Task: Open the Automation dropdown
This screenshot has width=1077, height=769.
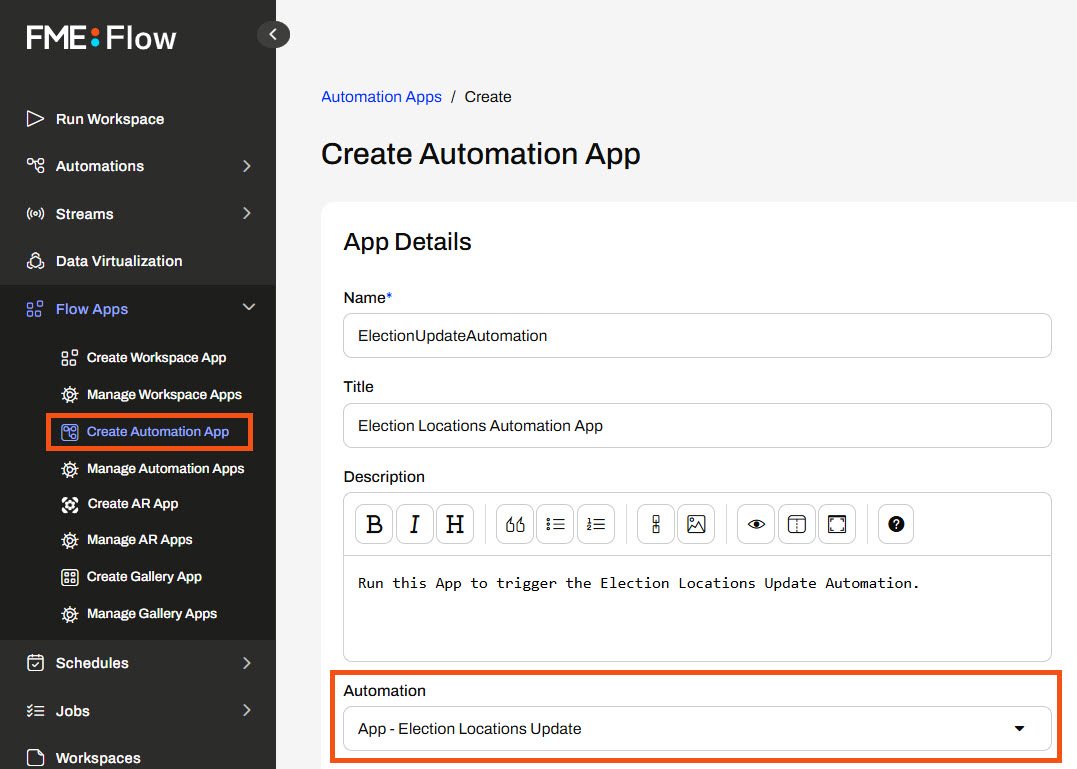Action: pos(697,728)
